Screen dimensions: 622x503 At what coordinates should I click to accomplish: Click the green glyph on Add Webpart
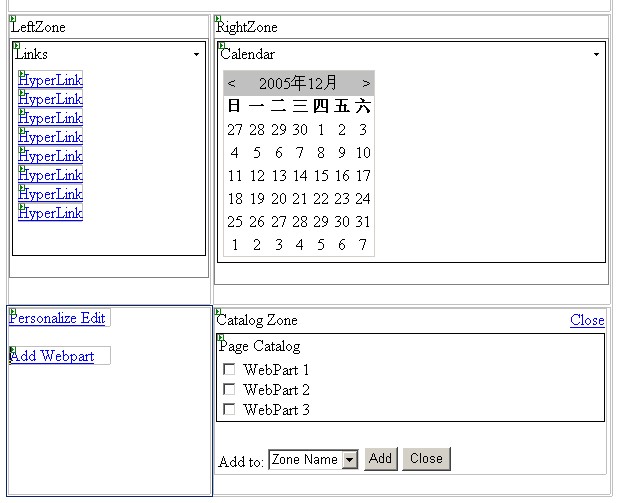coord(12,350)
